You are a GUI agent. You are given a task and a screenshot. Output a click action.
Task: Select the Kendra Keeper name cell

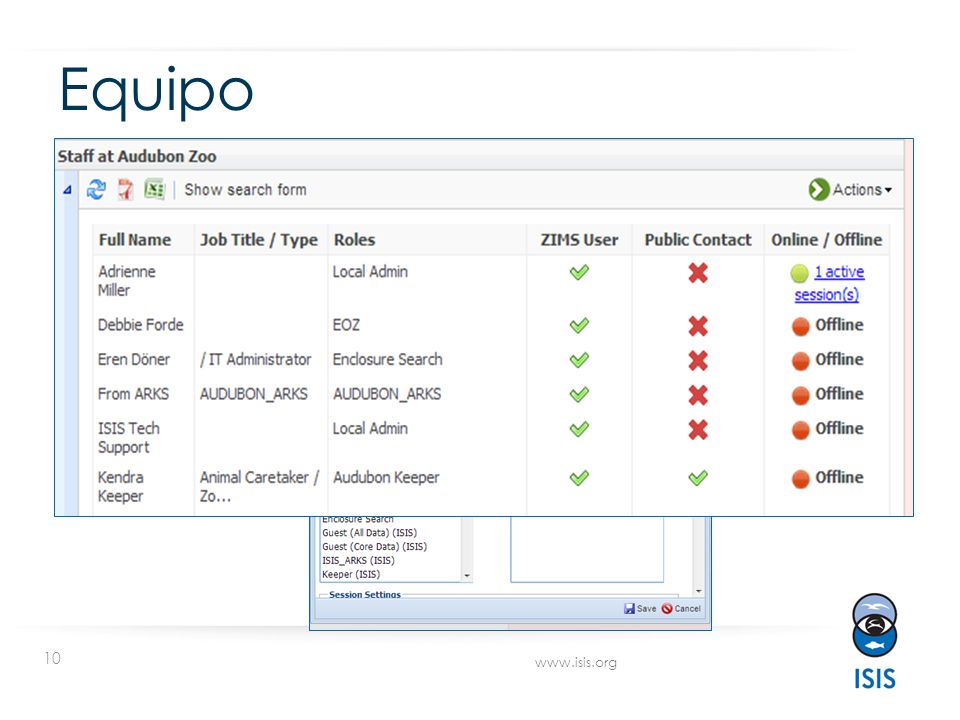(121, 487)
